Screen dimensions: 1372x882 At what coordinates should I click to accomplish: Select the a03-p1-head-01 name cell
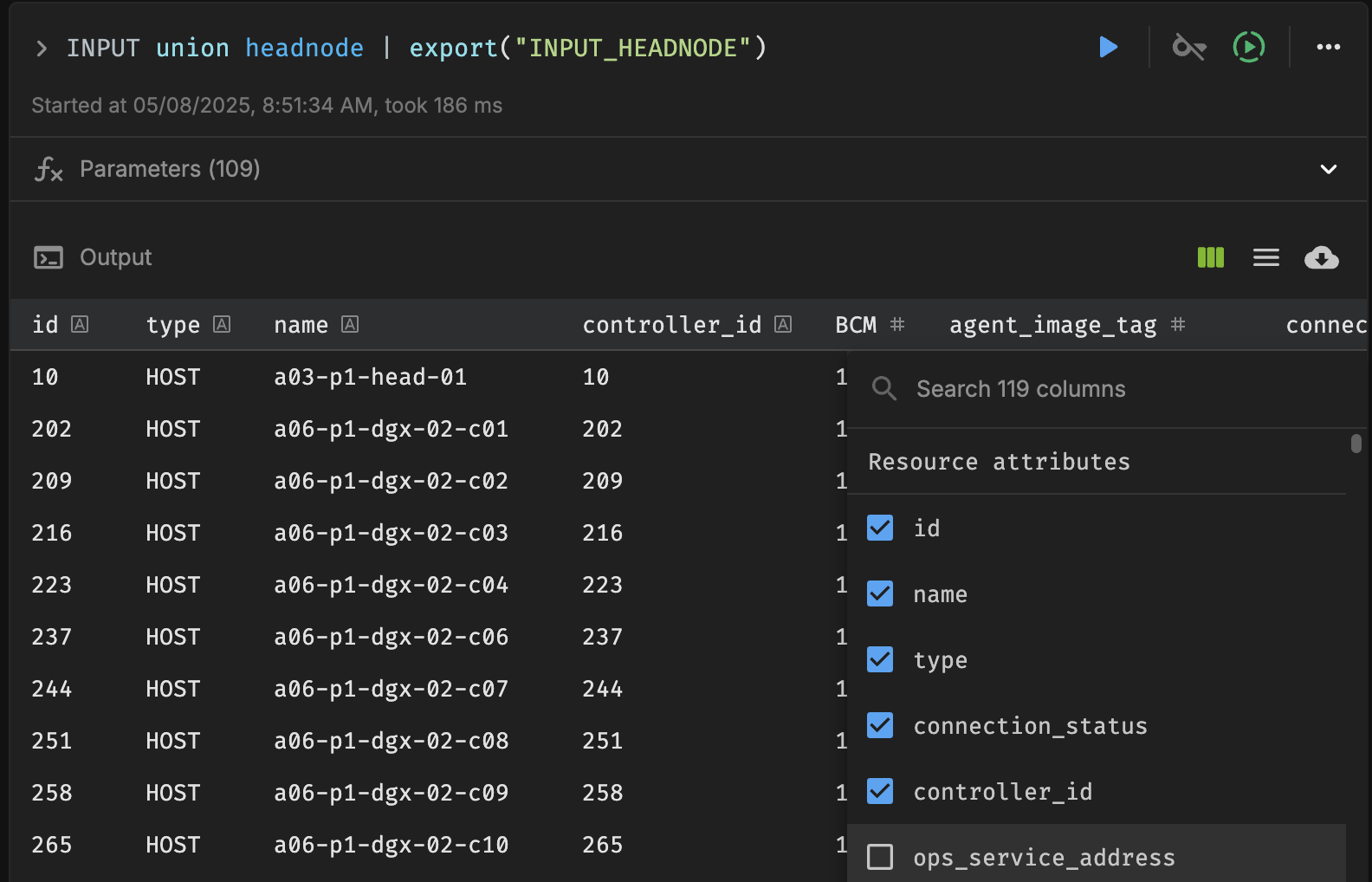371,377
